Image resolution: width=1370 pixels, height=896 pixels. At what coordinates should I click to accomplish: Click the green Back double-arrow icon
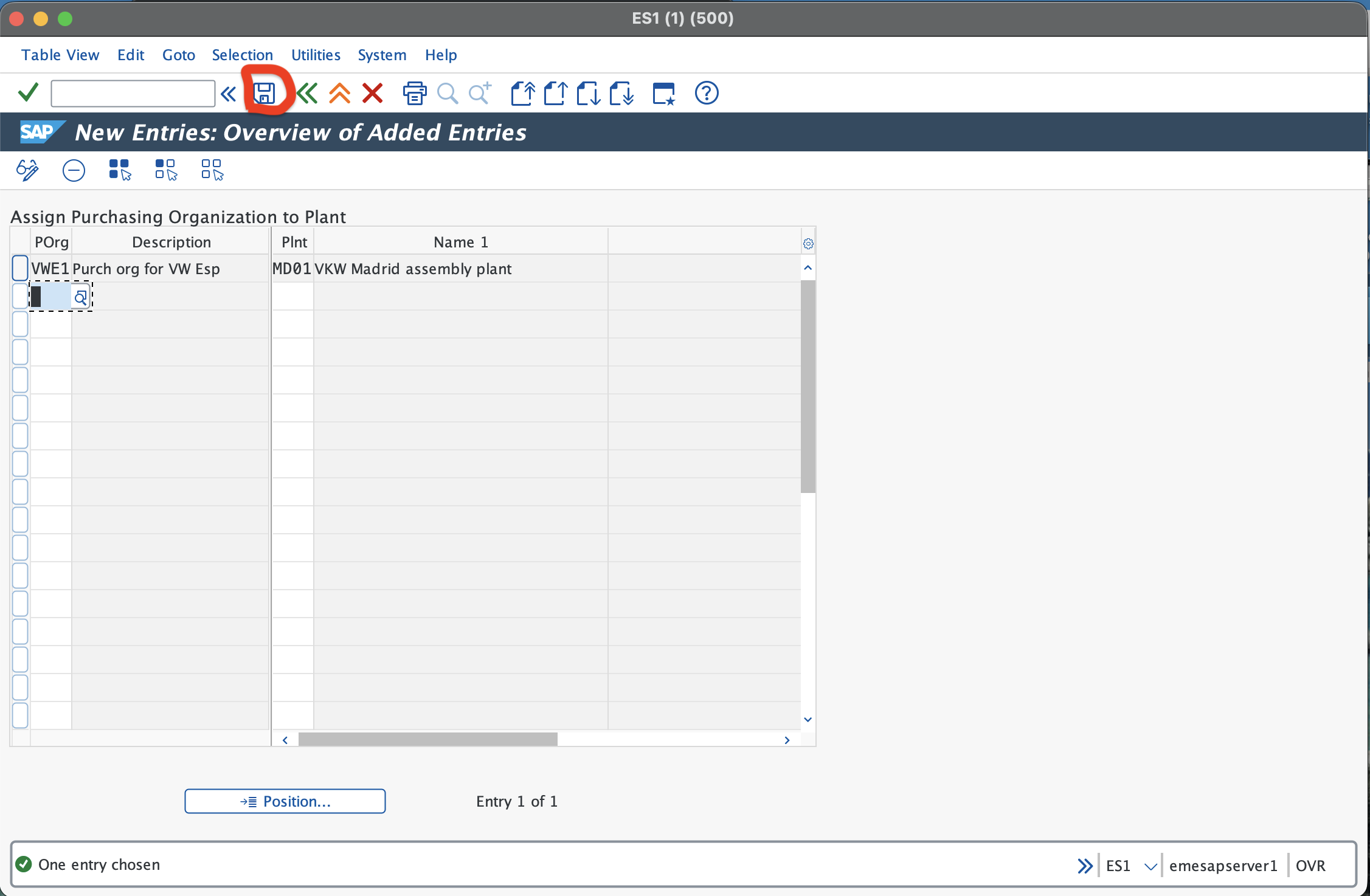[307, 94]
